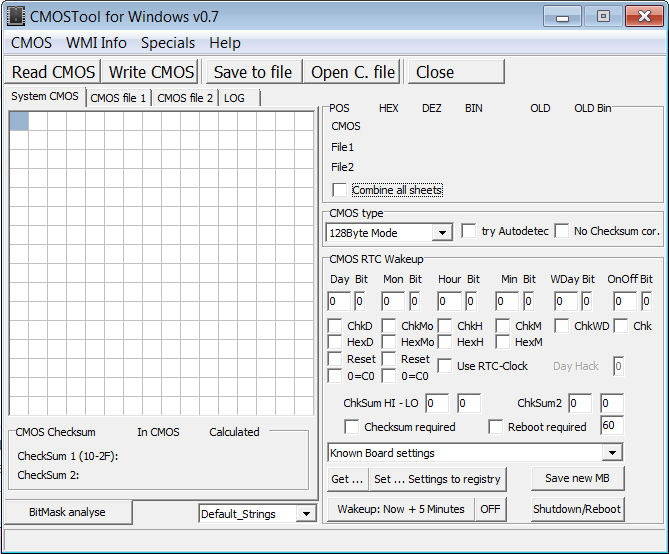This screenshot has height=554, width=669.
Task: Expand the 128Byte Mode dropdown
Action: (442, 233)
